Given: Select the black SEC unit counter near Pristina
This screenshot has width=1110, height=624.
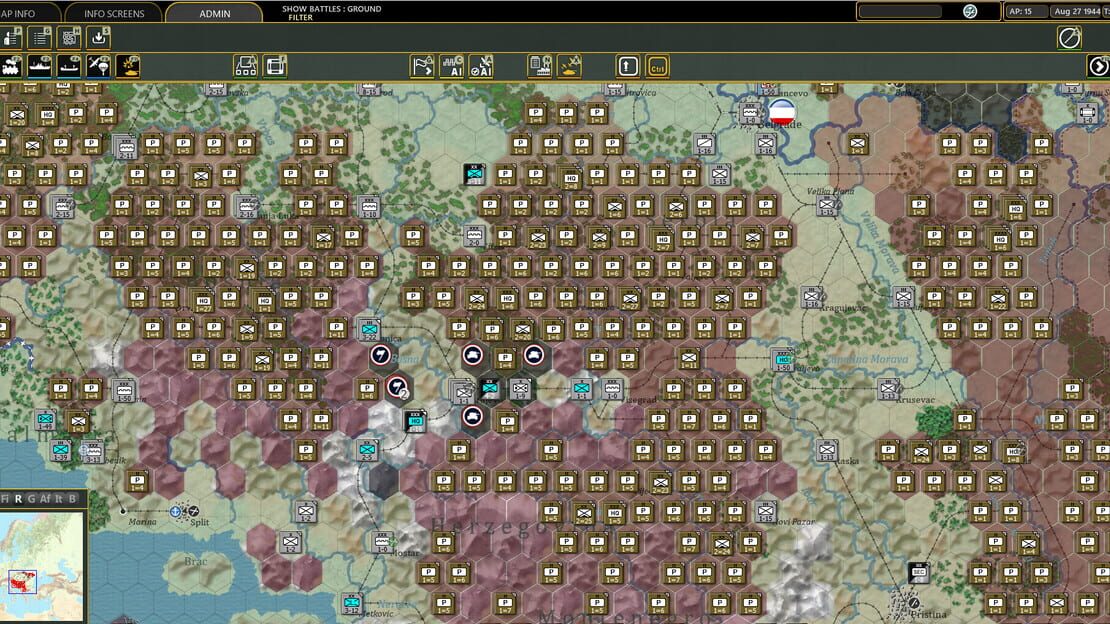Looking at the screenshot, I should coord(919,572).
